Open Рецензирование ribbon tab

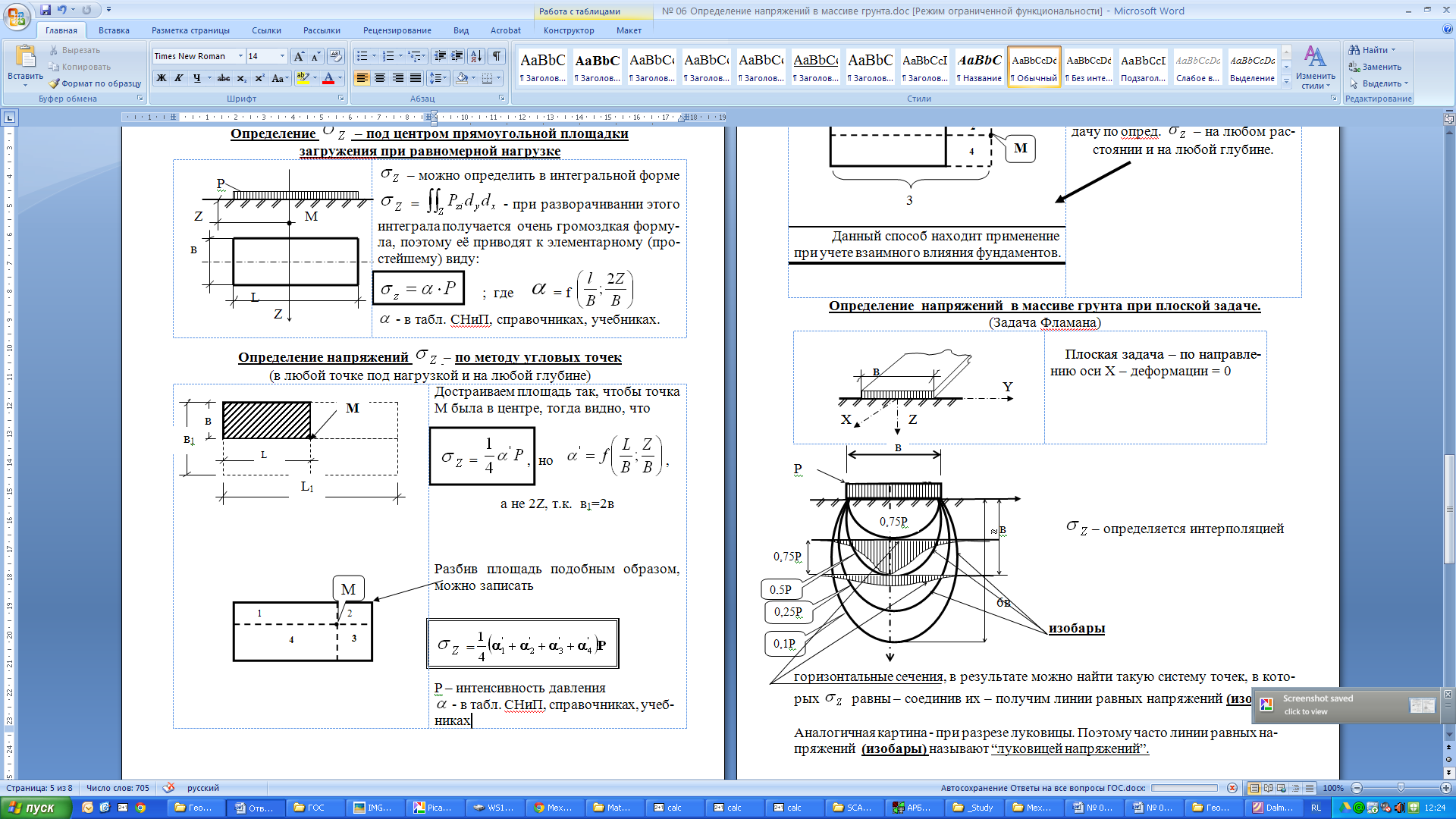397,30
